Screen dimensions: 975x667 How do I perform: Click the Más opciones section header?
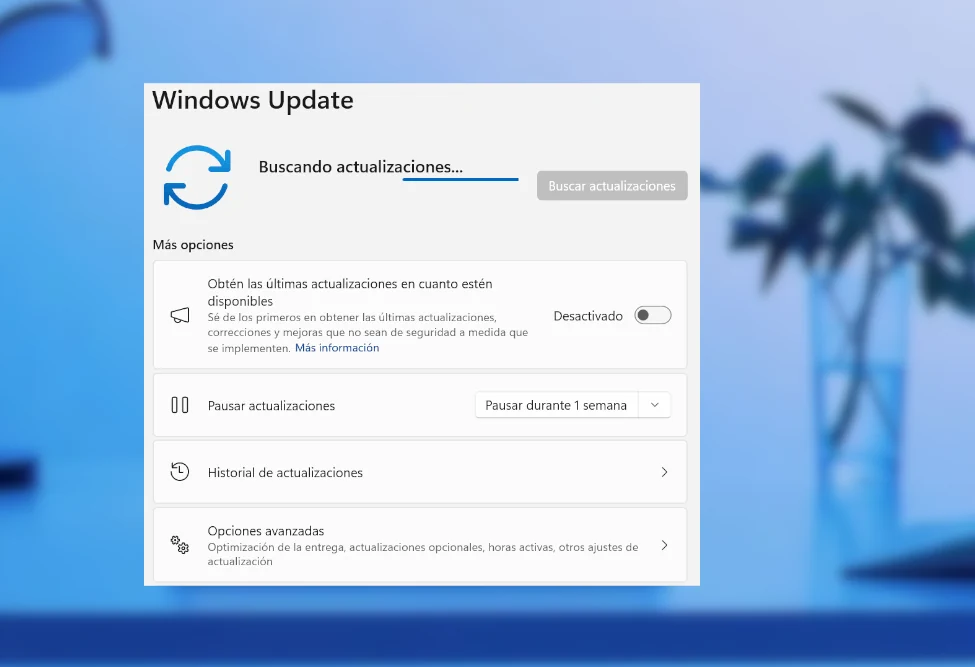192,244
